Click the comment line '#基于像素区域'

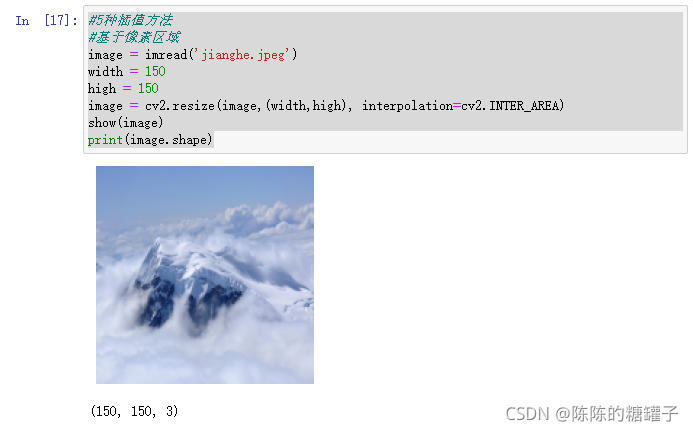(134, 37)
